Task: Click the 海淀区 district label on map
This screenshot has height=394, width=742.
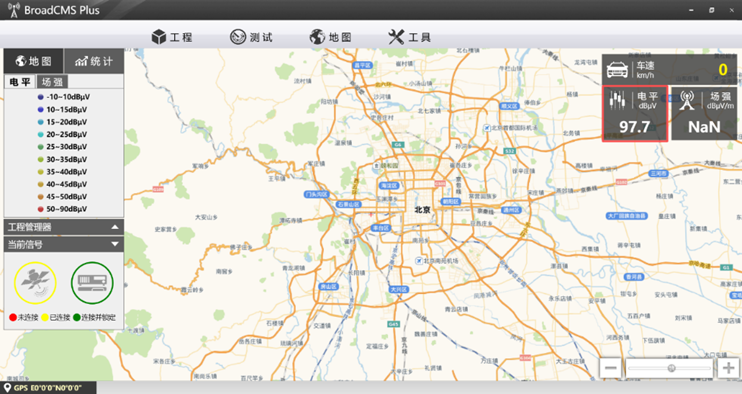Action: pos(389,185)
